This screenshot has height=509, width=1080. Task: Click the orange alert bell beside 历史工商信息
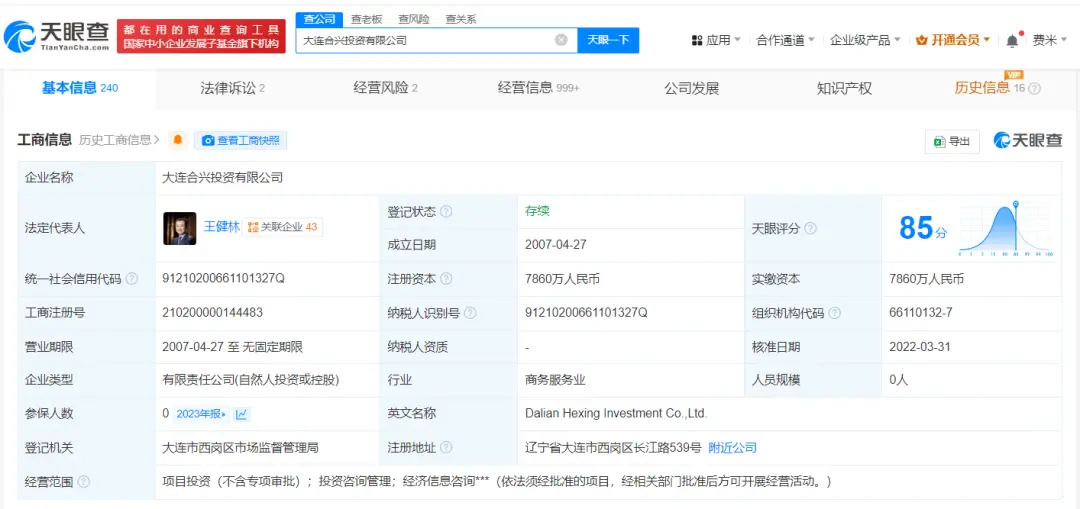(x=178, y=141)
